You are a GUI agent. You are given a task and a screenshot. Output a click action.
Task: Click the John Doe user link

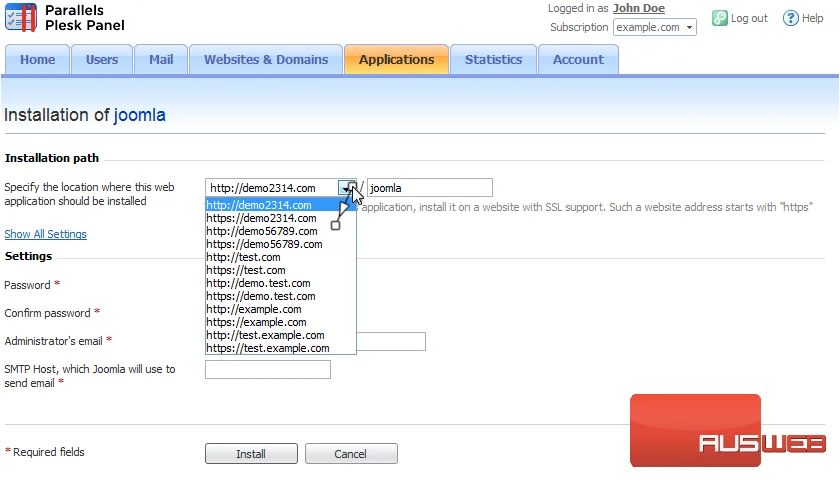click(x=639, y=8)
